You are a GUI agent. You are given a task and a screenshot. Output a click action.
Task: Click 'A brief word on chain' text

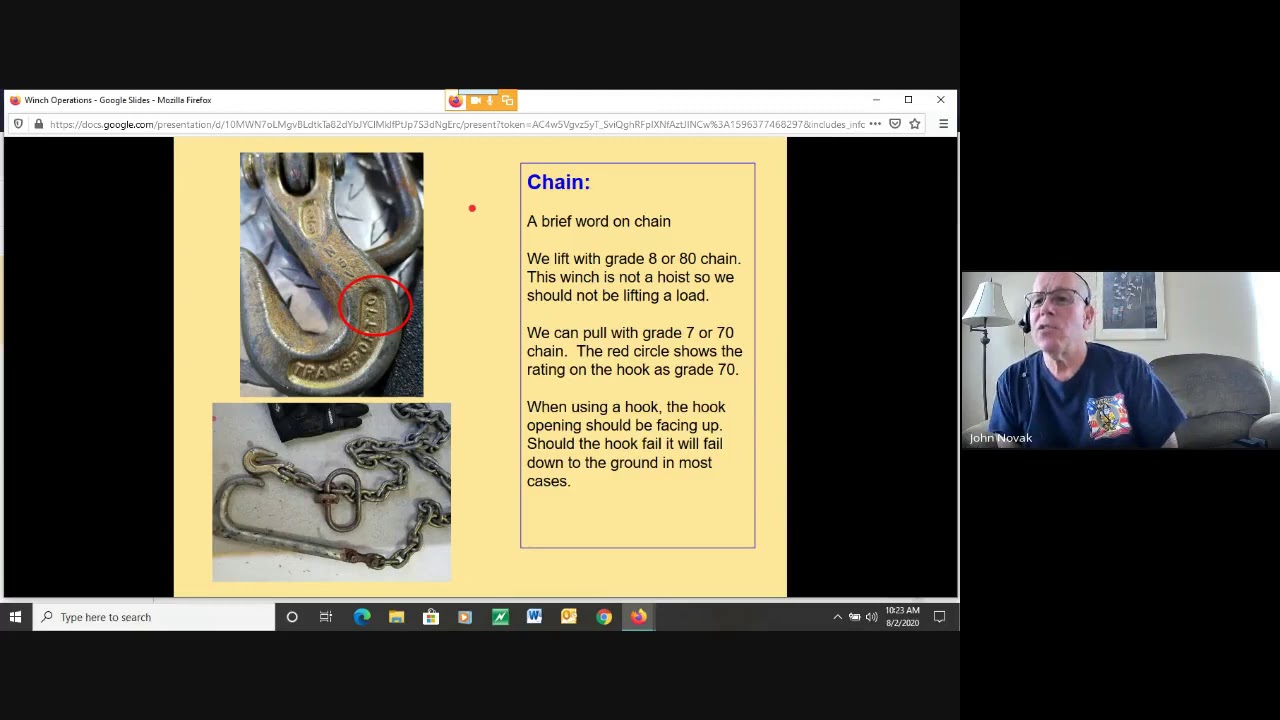599,221
